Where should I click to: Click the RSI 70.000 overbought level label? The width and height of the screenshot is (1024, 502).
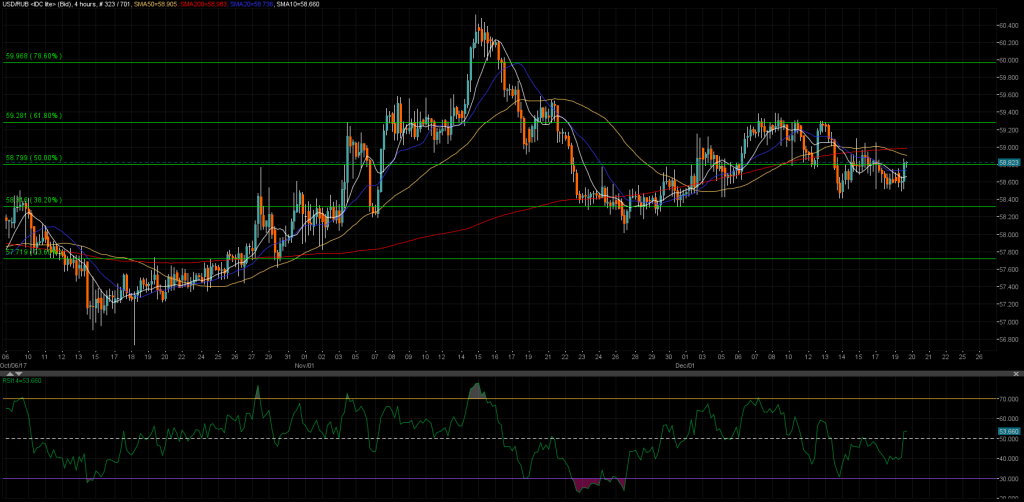coord(1006,399)
